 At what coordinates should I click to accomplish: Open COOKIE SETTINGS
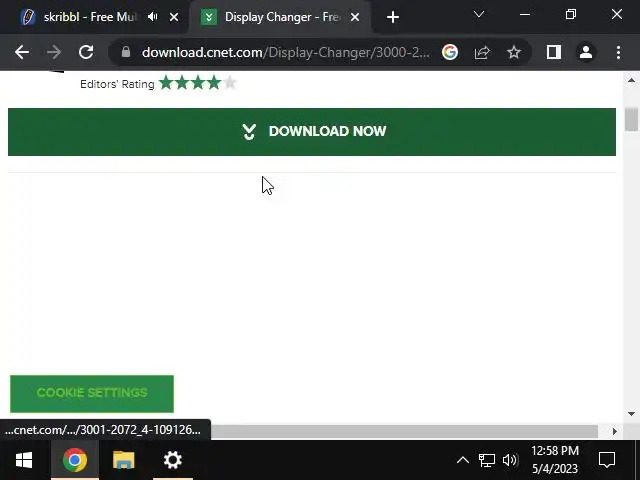92,394
